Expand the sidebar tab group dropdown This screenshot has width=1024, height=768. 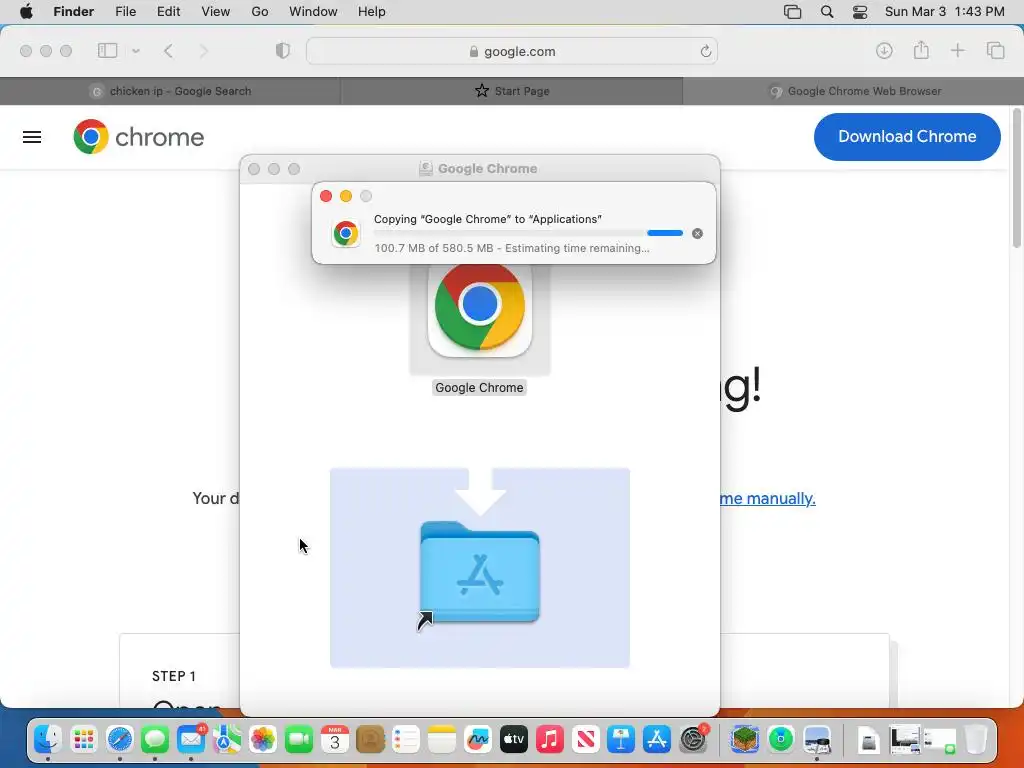click(136, 51)
